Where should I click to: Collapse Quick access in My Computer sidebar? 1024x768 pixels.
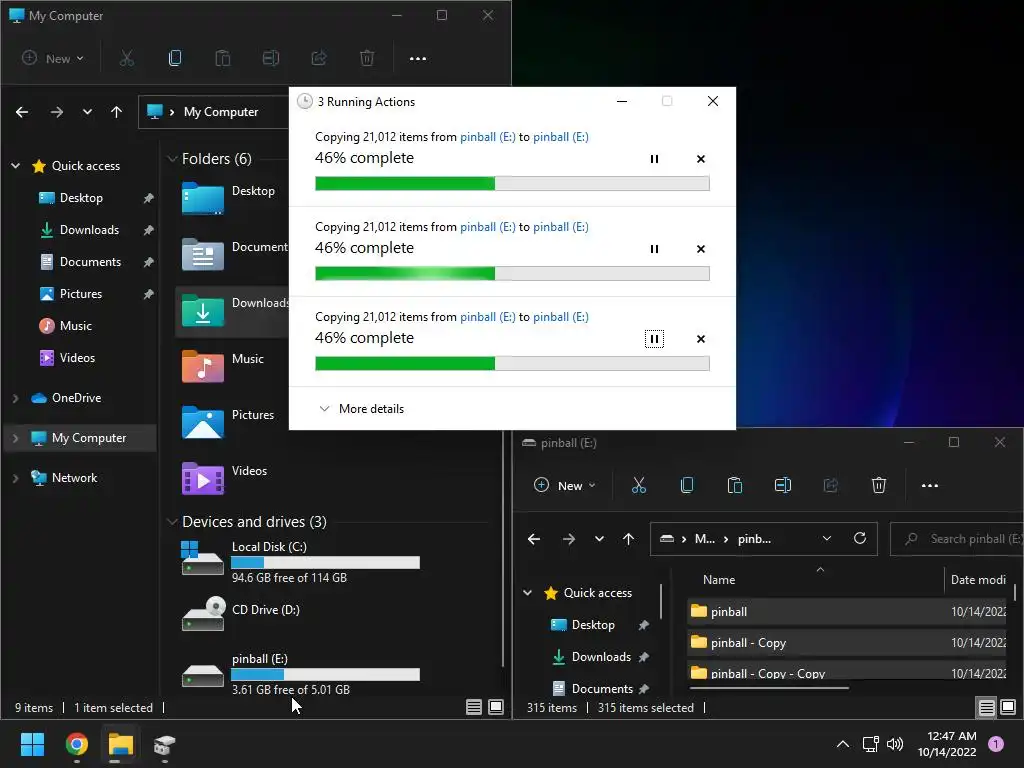click(x=16, y=166)
